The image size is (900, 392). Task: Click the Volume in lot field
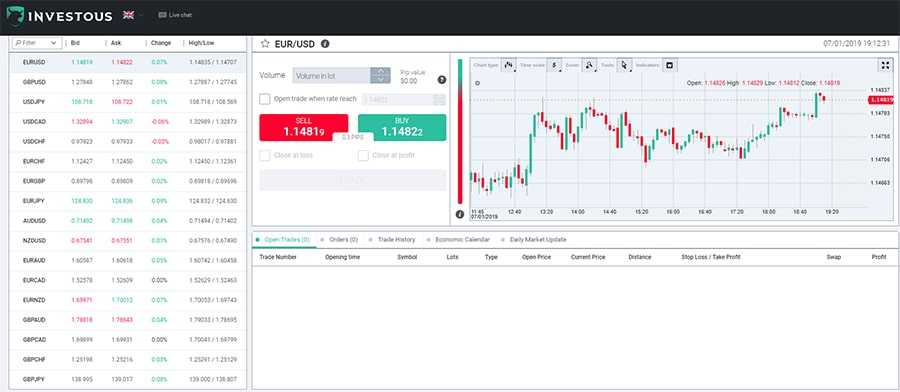(331, 75)
